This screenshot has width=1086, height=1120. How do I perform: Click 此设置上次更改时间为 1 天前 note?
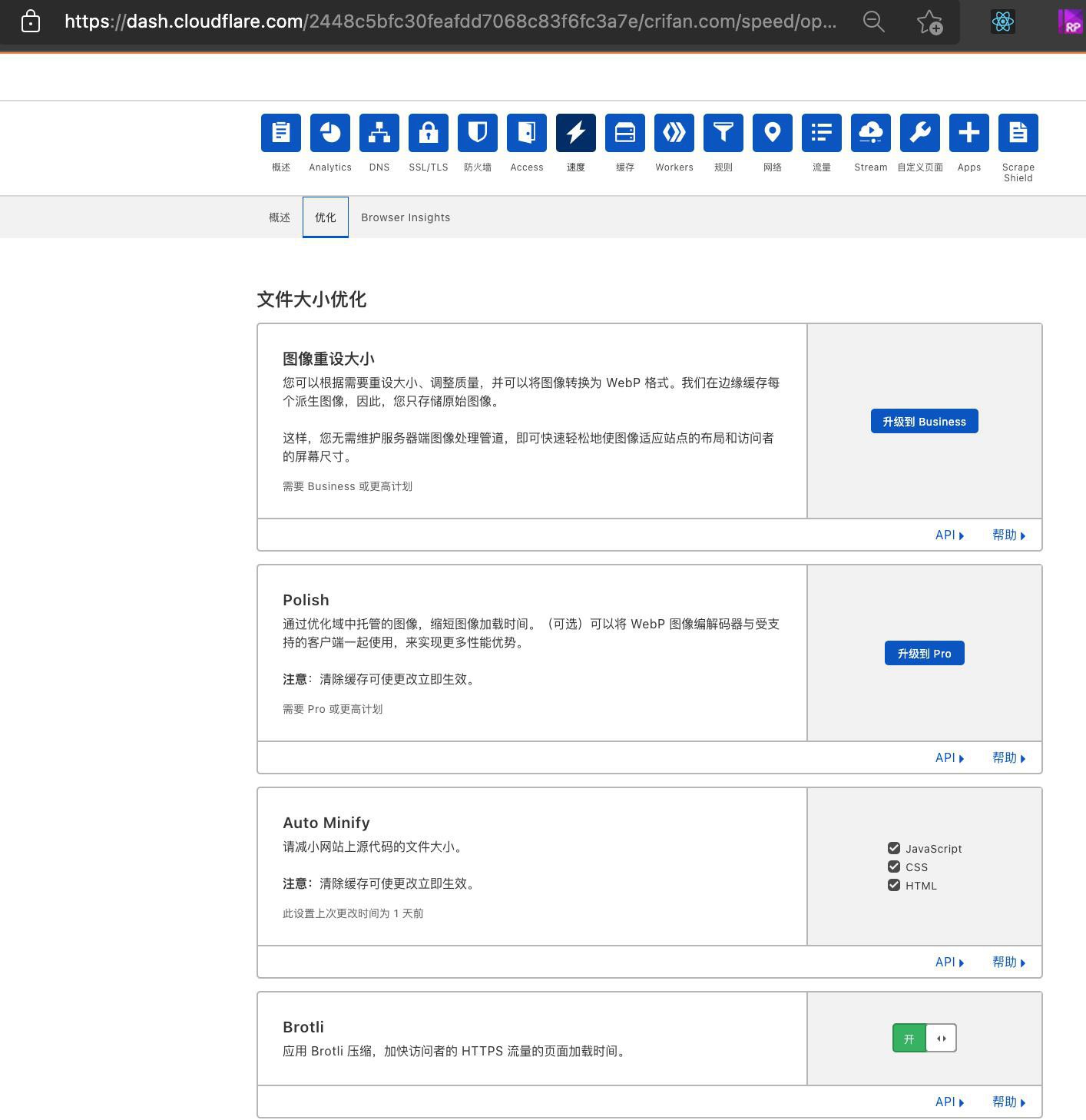tap(353, 913)
